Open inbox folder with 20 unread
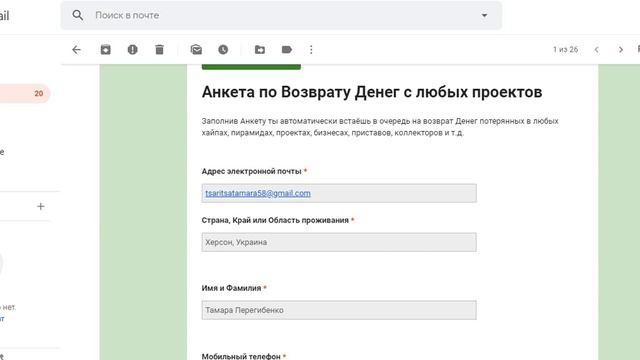This screenshot has height=360, width=640. 24,93
